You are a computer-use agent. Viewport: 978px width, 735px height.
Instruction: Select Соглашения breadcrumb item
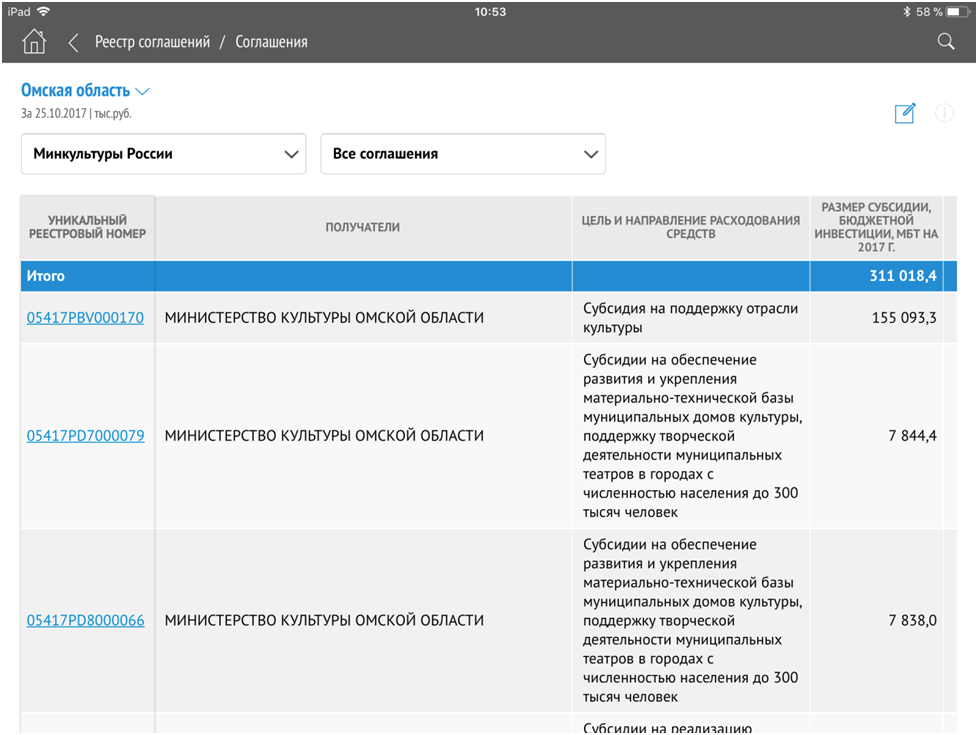271,42
